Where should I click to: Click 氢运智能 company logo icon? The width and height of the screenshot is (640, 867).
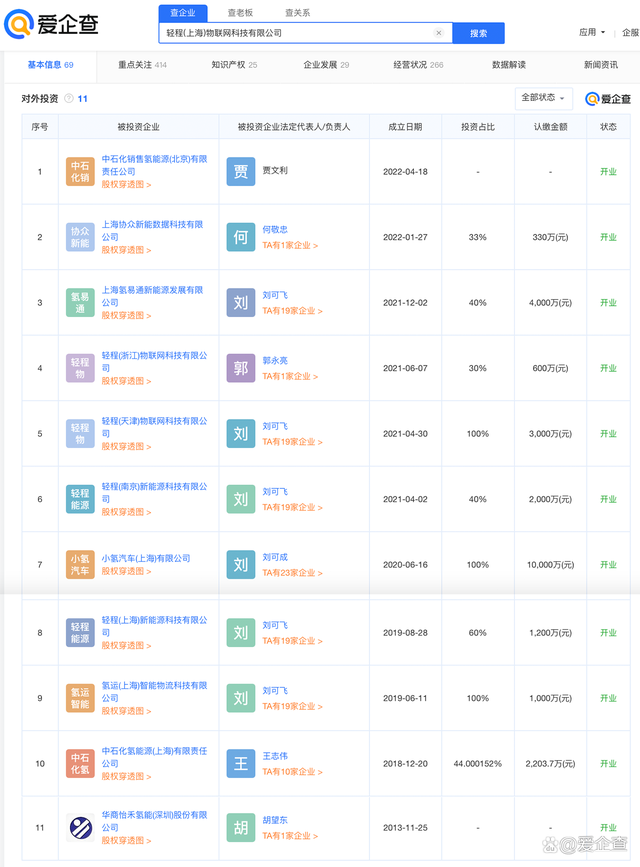pos(80,698)
